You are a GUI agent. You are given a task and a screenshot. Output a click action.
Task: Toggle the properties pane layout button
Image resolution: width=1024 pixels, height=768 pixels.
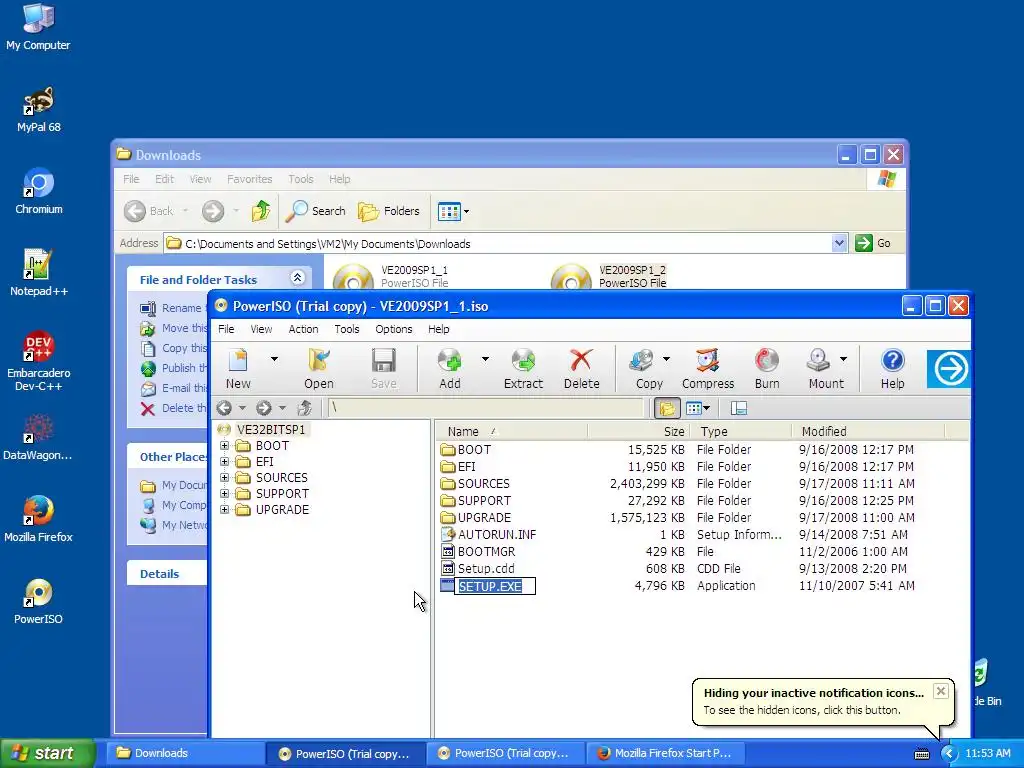(x=739, y=408)
